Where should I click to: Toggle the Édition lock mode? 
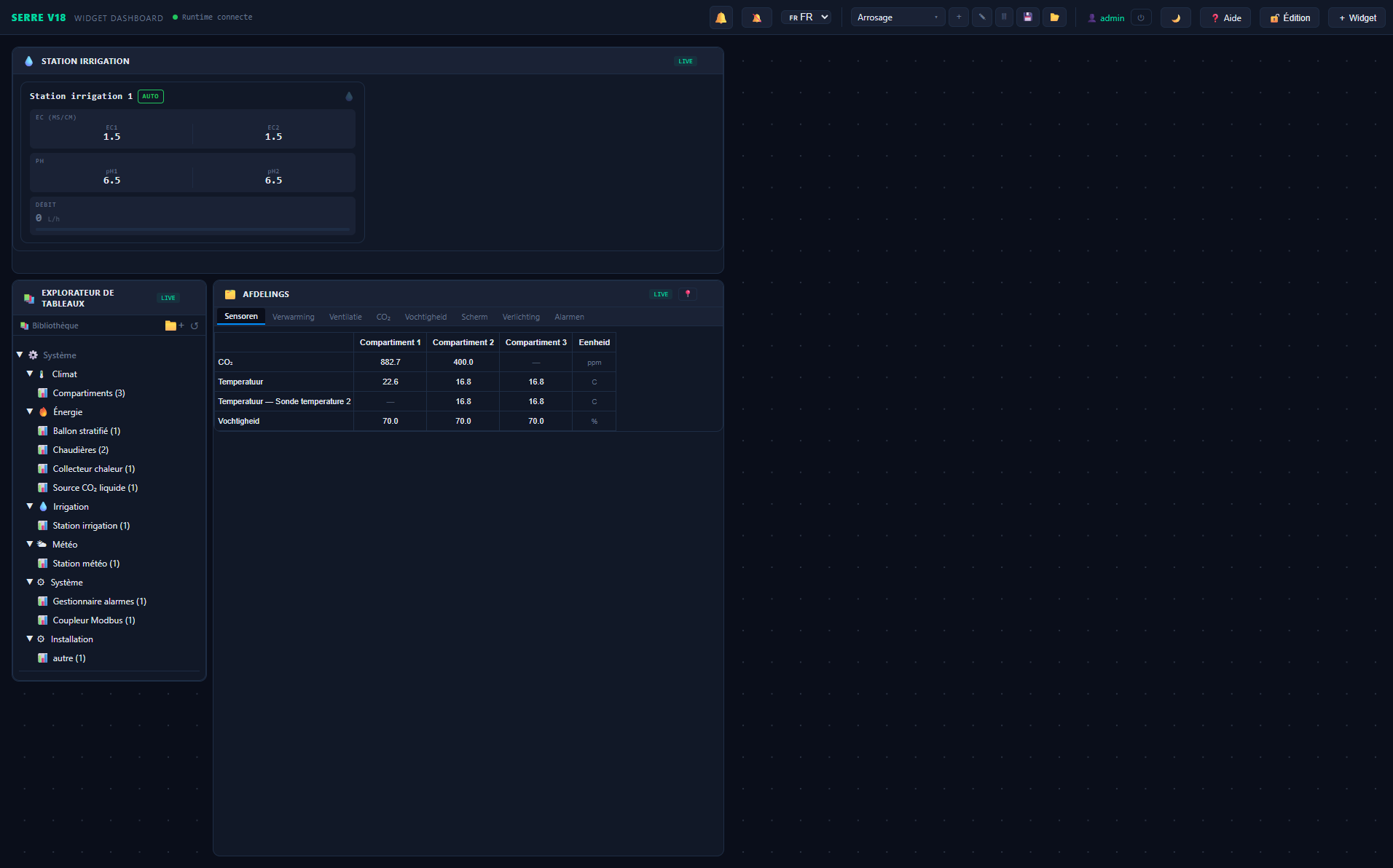[1290, 17]
